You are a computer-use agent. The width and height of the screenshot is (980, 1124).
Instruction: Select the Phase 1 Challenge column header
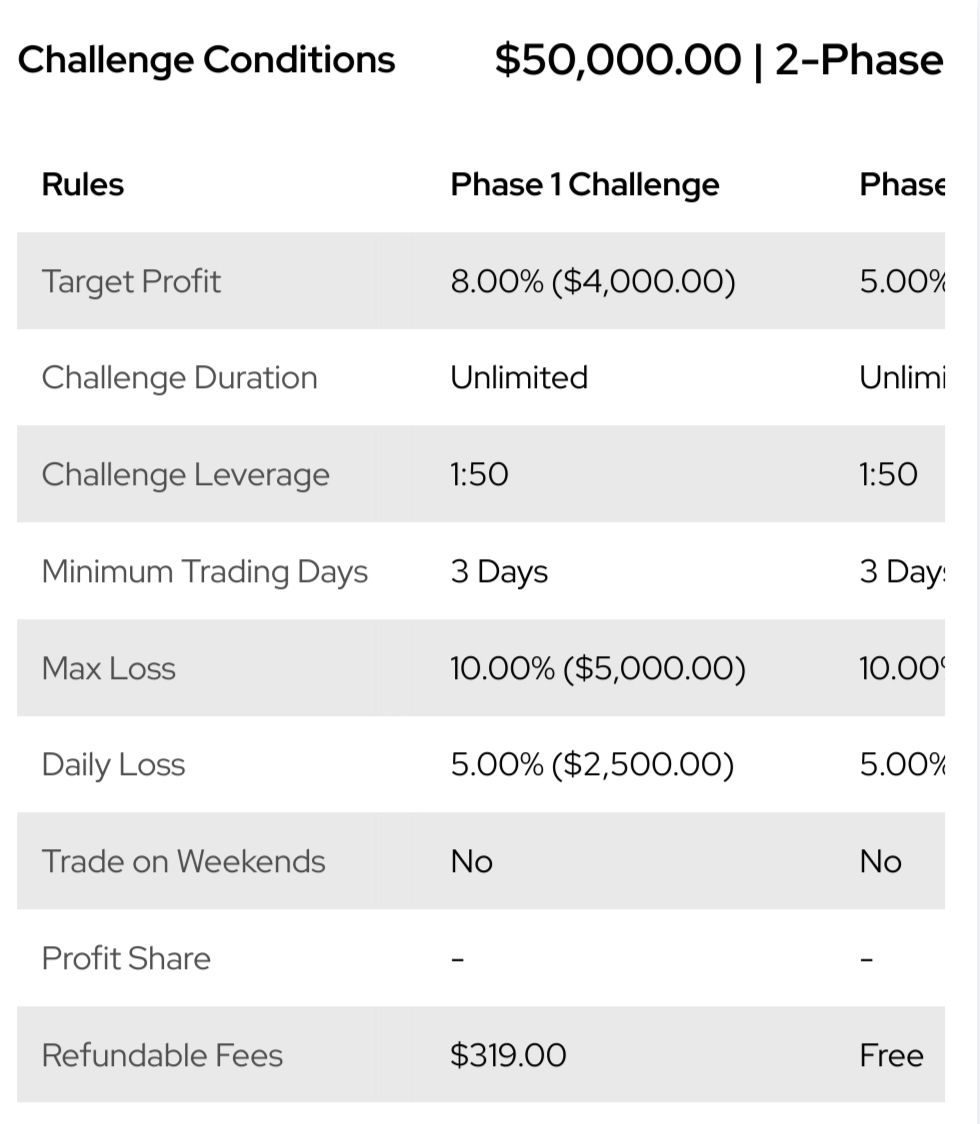(584, 185)
